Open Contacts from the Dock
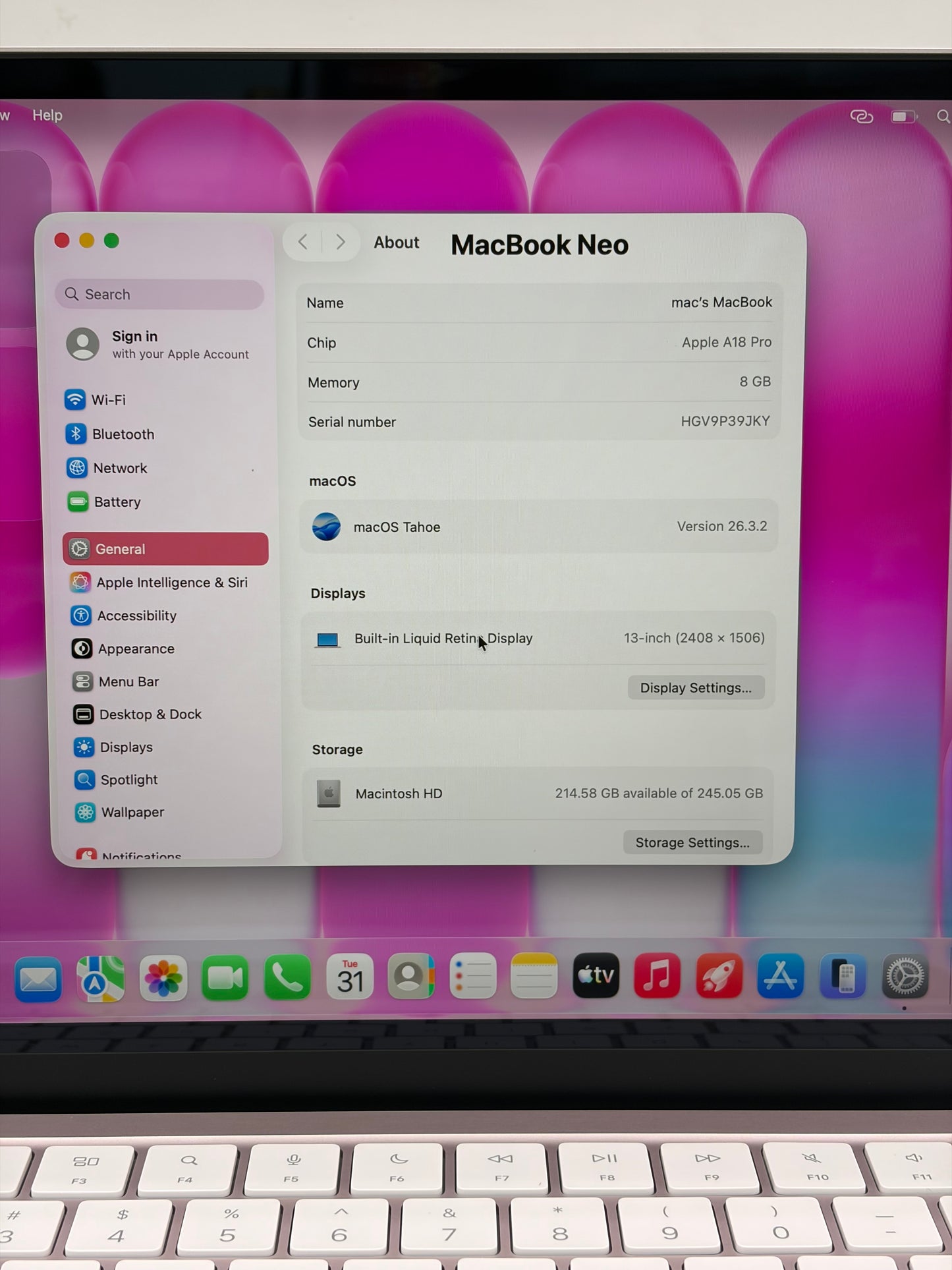This screenshot has height=1270, width=952. click(411, 976)
